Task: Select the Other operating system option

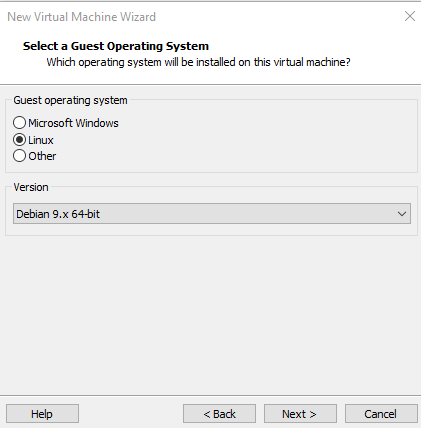Action: (19, 156)
